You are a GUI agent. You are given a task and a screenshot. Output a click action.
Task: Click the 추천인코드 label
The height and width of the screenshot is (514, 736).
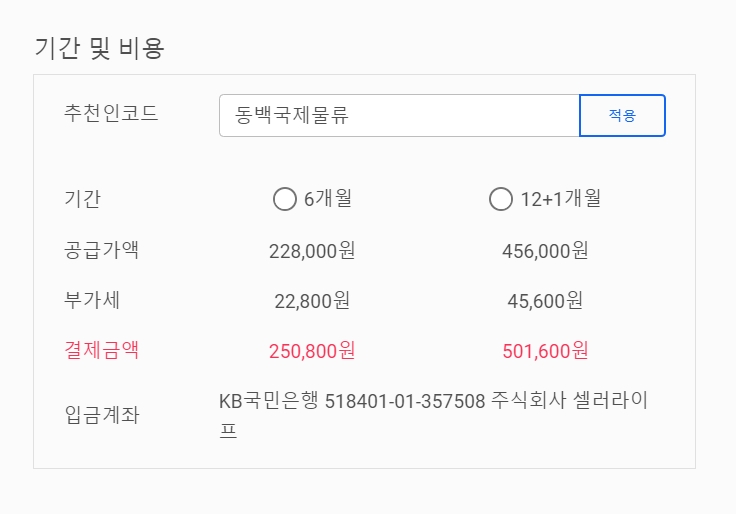coord(111,113)
